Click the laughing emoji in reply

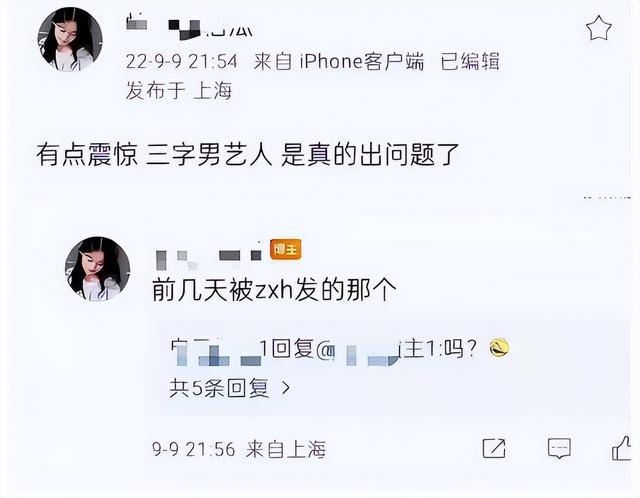pos(499,348)
